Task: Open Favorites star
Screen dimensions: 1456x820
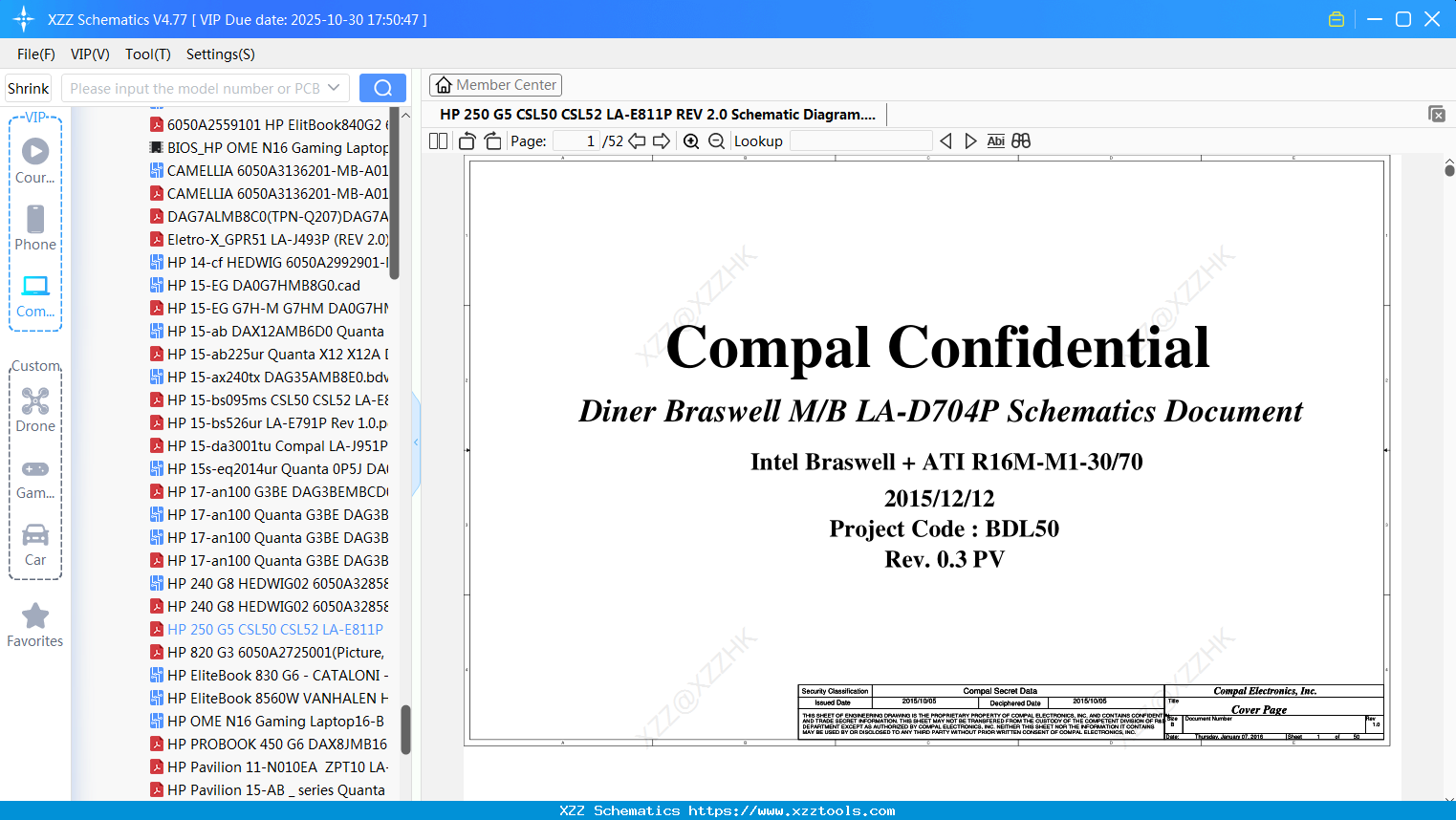Action: [35, 625]
